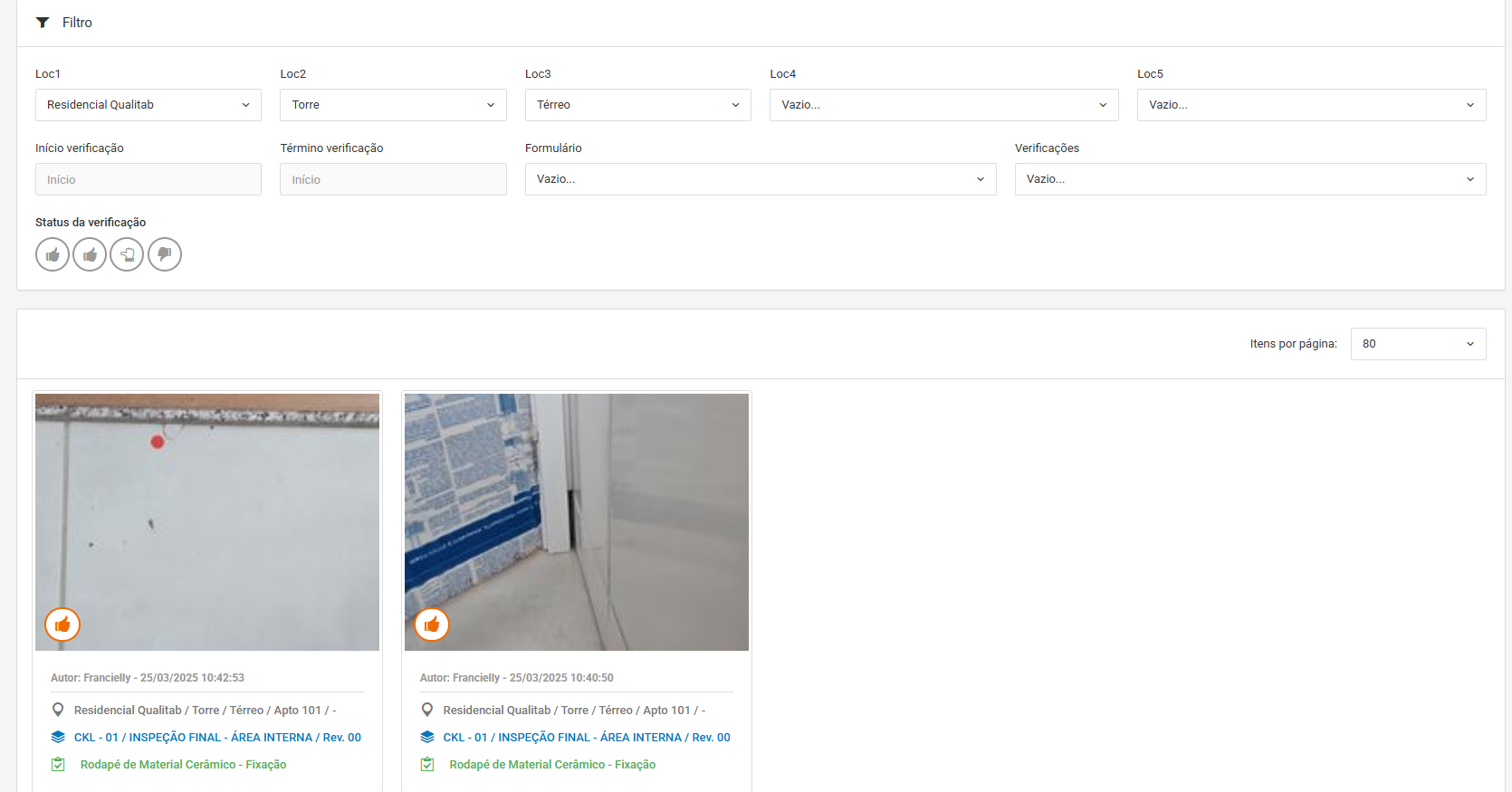
Task: Click CKL - 01 inspection link in 10:40:50 card
Action: (x=587, y=738)
